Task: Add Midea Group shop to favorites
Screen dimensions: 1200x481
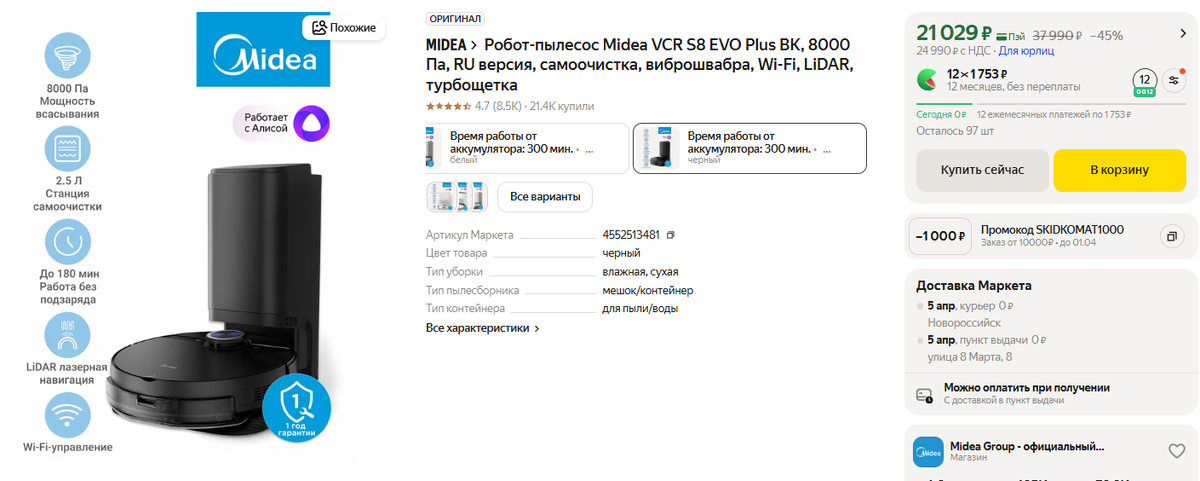Action: pos(1177,450)
